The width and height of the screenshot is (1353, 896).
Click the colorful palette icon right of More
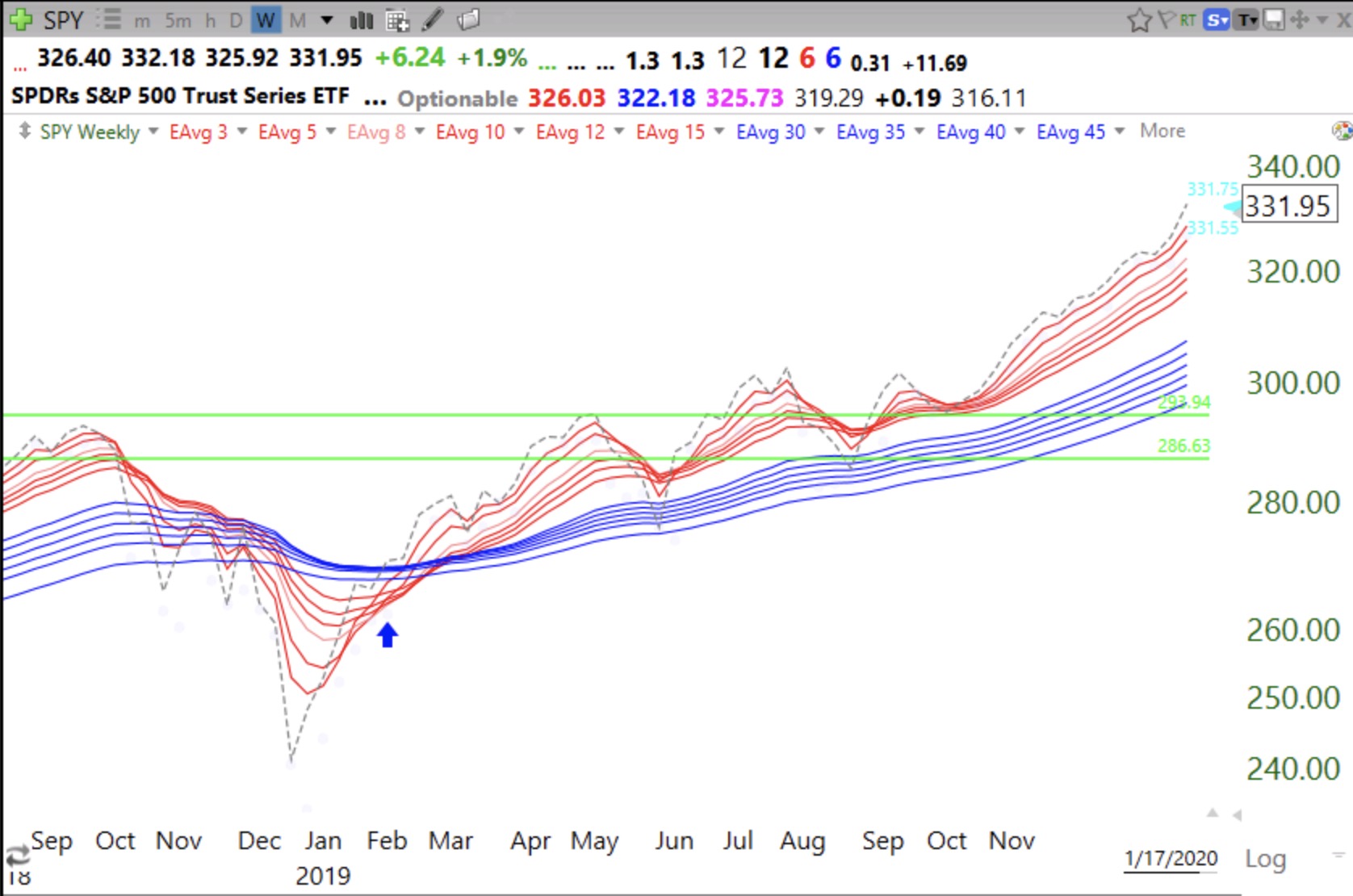pyautogui.click(x=1342, y=131)
